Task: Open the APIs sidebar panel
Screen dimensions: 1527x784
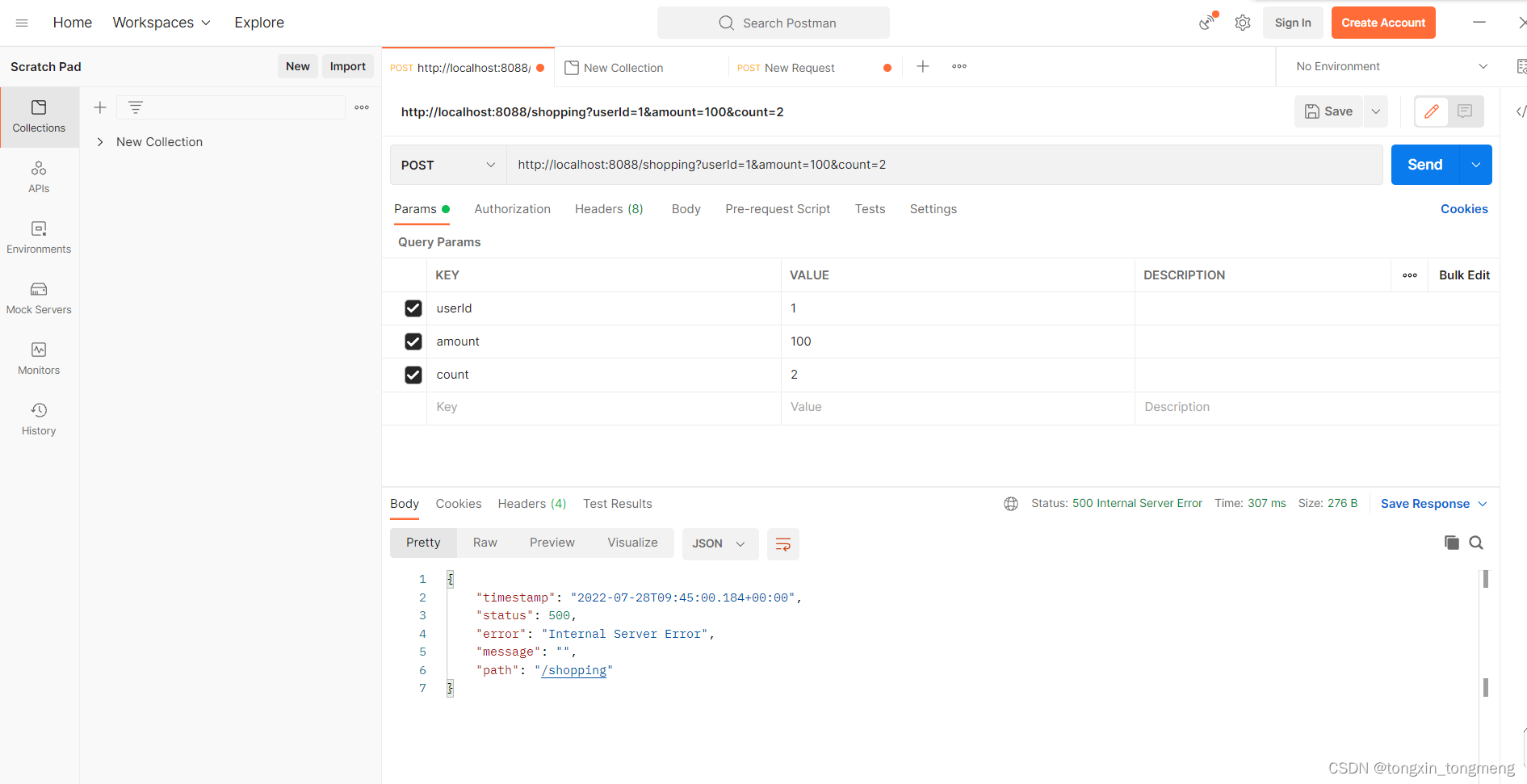Action: point(39,178)
